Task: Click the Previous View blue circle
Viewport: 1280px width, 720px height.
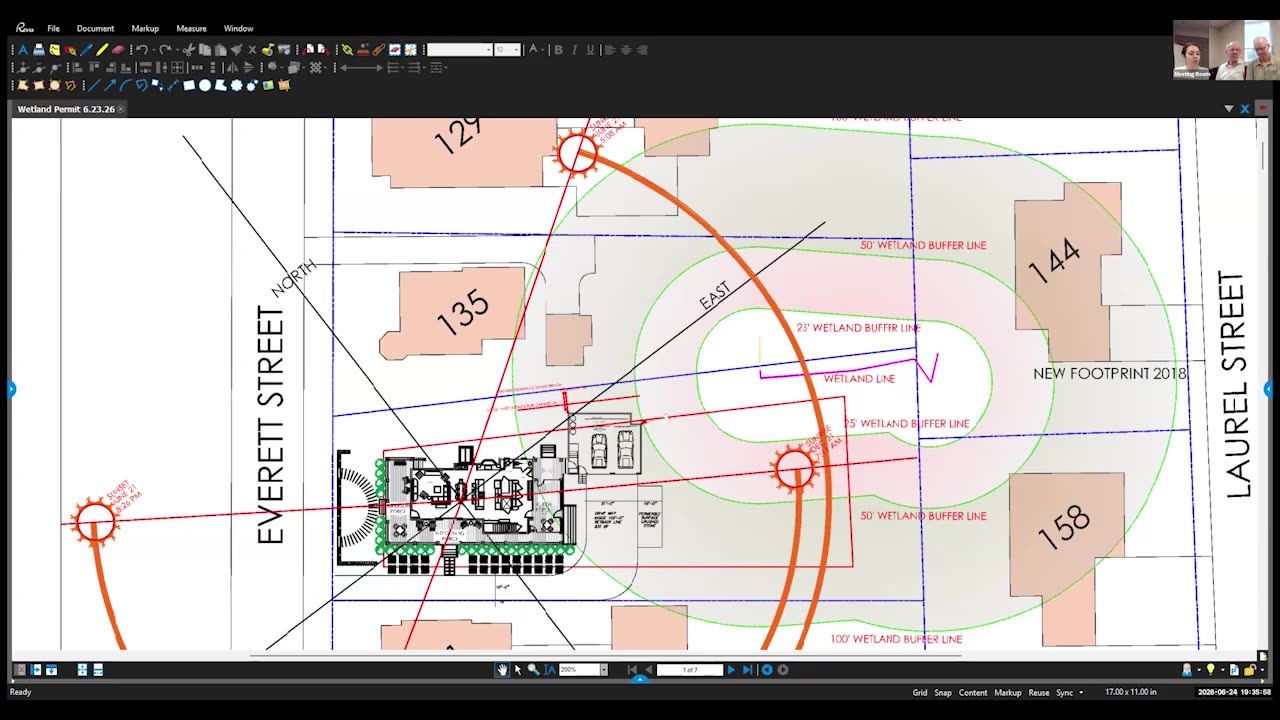Action: pos(767,670)
